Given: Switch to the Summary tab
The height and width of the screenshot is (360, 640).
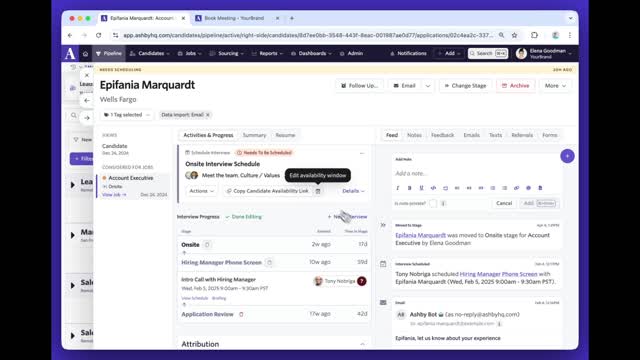Looking at the screenshot, I should click(254, 135).
